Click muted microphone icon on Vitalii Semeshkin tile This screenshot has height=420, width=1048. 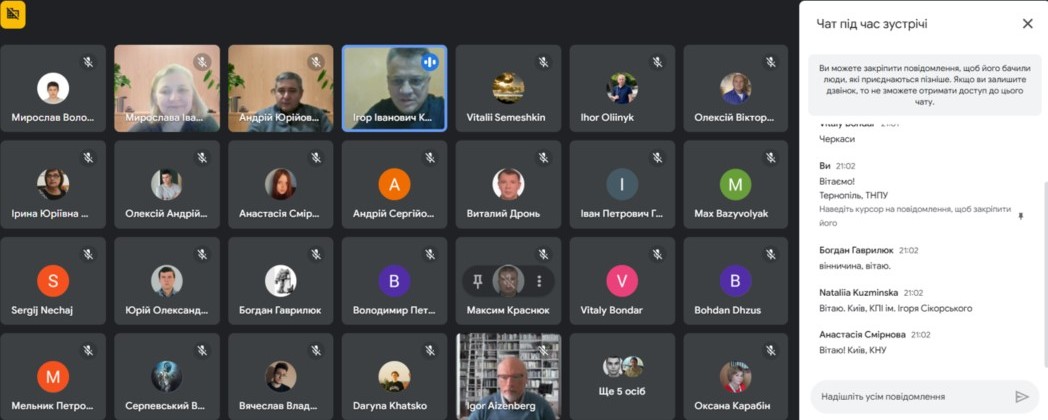pos(543,62)
